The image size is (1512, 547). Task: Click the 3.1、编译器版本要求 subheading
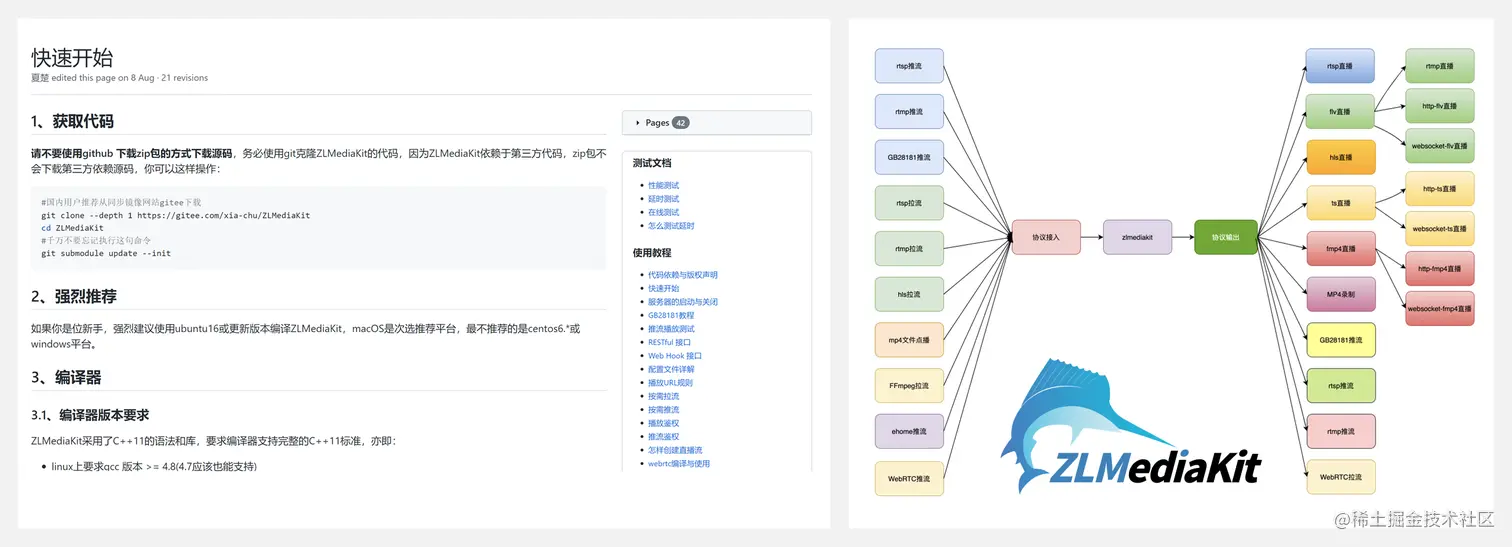[90, 415]
